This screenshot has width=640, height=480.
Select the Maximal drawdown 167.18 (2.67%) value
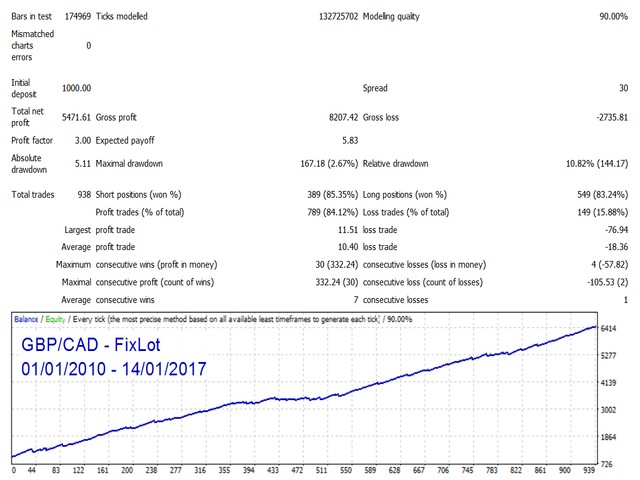pyautogui.click(x=329, y=164)
